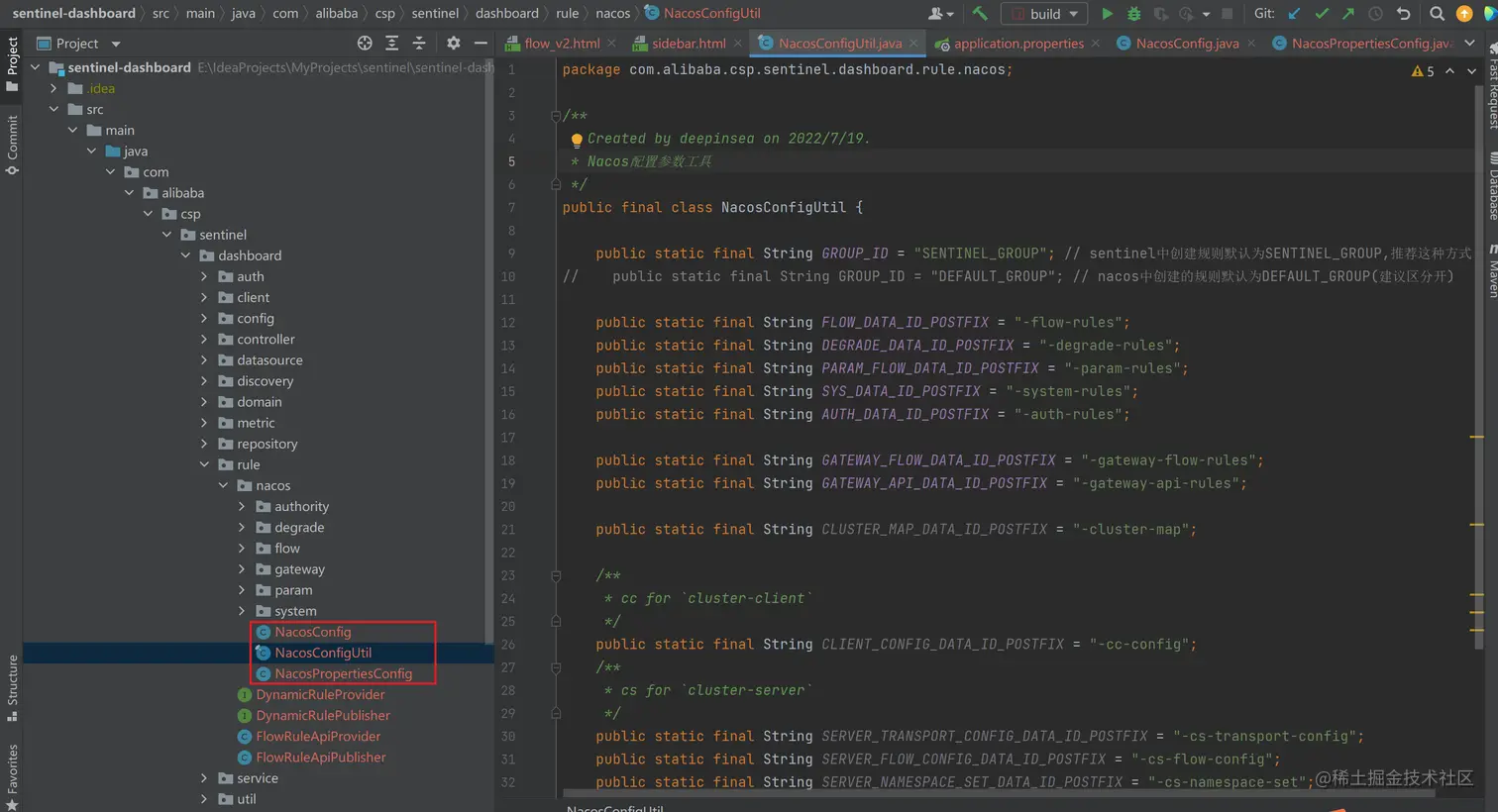Viewport: 1498px width, 812px height.
Task: Click Collapse All icon in Project panel
Action: (418, 43)
